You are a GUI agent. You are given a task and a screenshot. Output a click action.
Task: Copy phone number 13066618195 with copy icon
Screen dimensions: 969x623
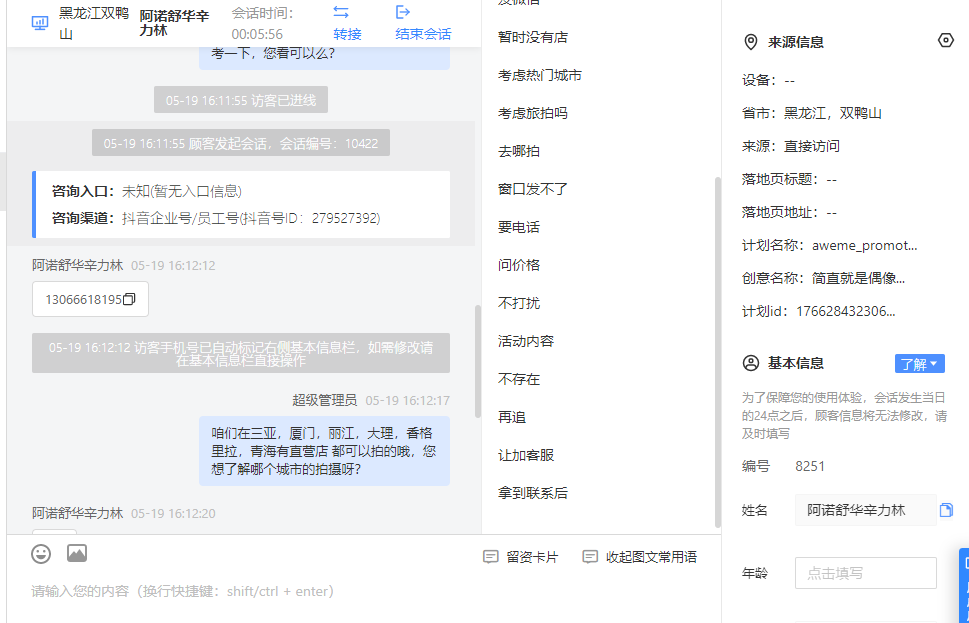(x=129, y=300)
